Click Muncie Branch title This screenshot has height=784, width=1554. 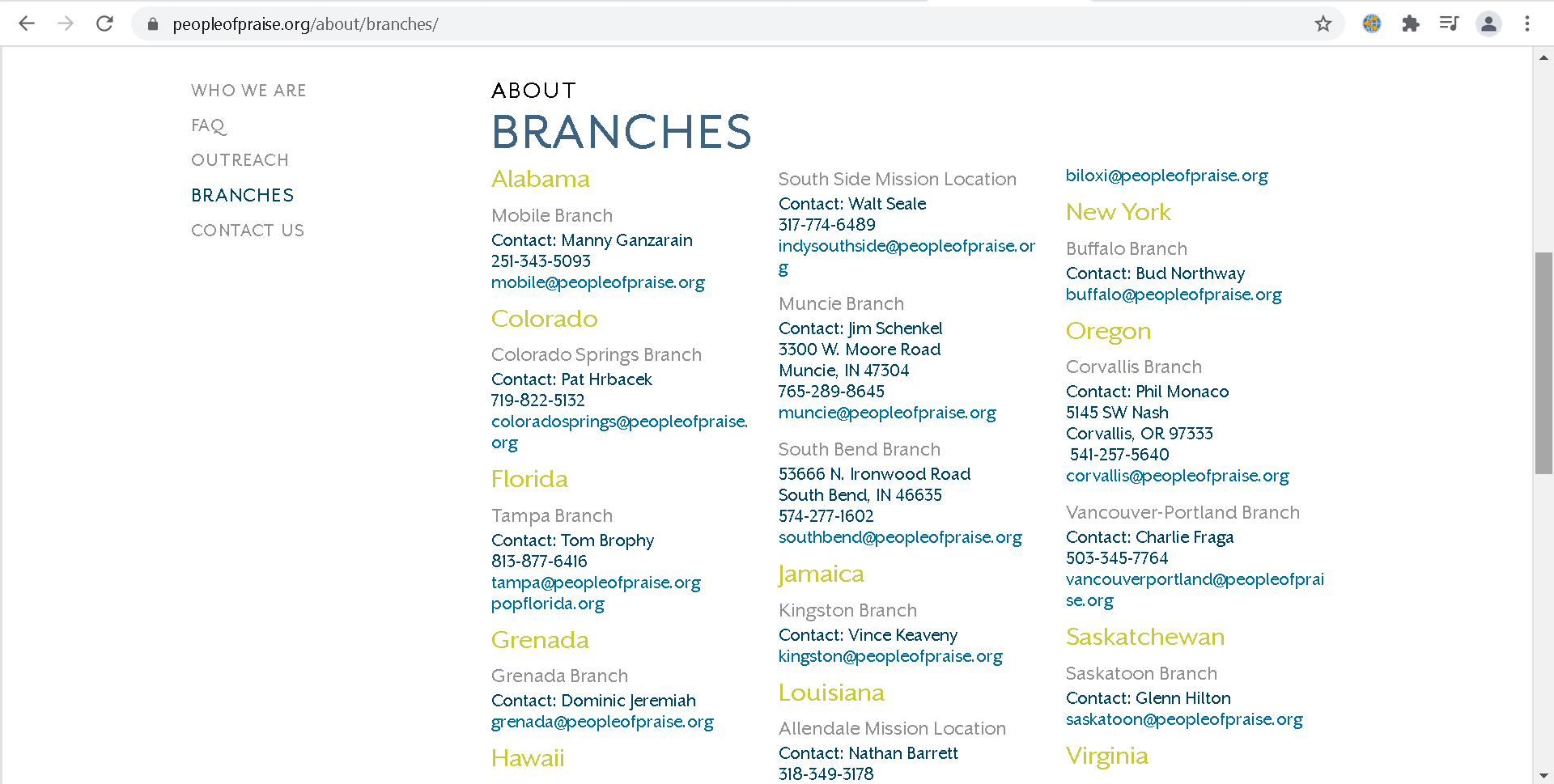click(841, 304)
